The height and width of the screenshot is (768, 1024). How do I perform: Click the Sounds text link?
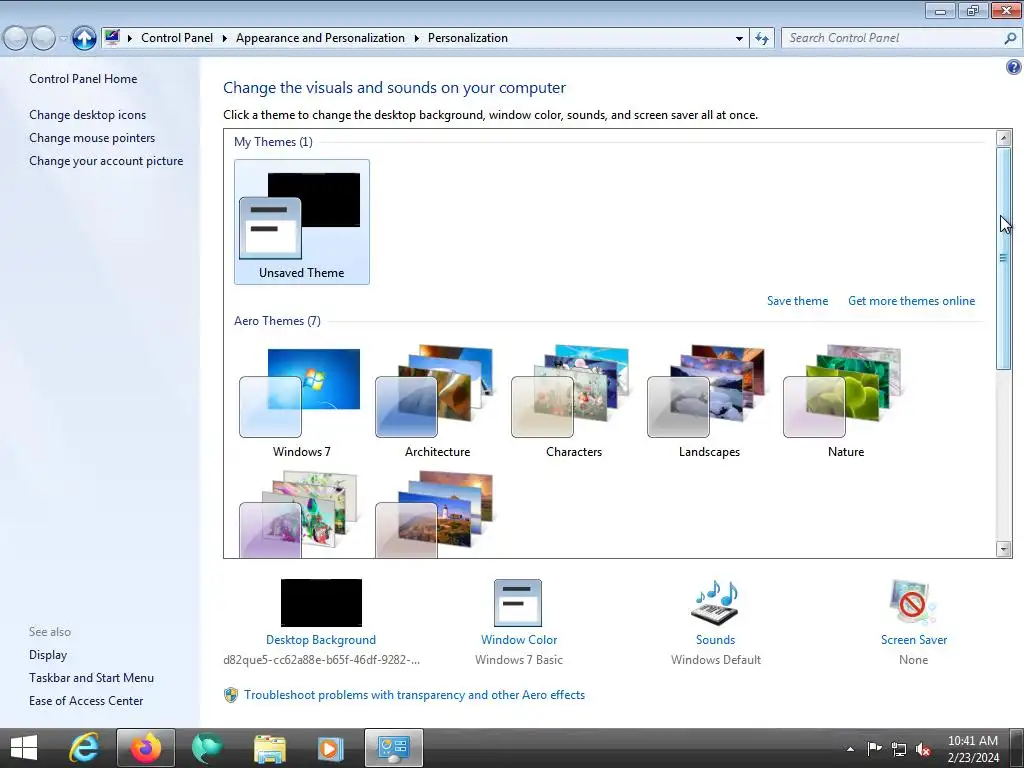click(x=715, y=640)
